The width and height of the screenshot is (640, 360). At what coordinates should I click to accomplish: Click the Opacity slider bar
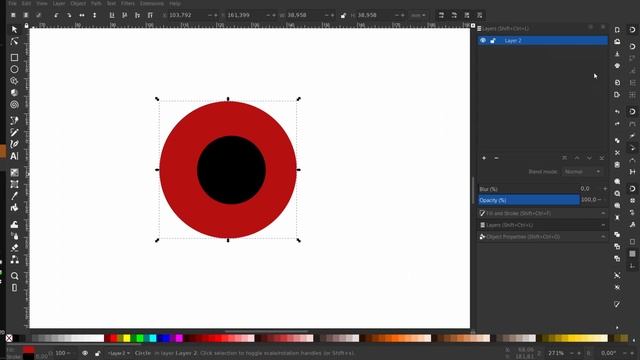pyautogui.click(x=529, y=200)
